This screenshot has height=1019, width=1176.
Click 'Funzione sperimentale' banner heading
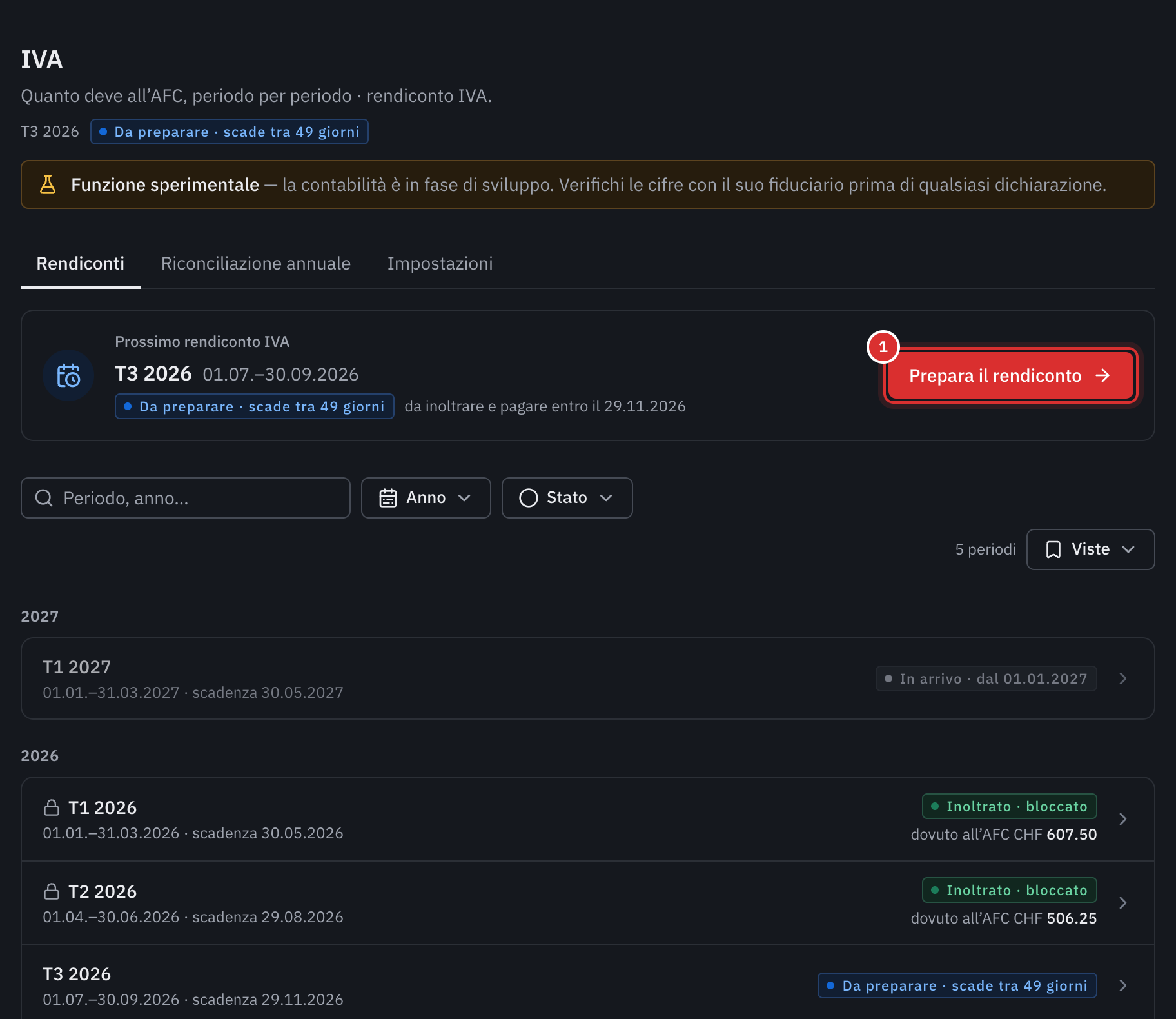pyautogui.click(x=165, y=184)
